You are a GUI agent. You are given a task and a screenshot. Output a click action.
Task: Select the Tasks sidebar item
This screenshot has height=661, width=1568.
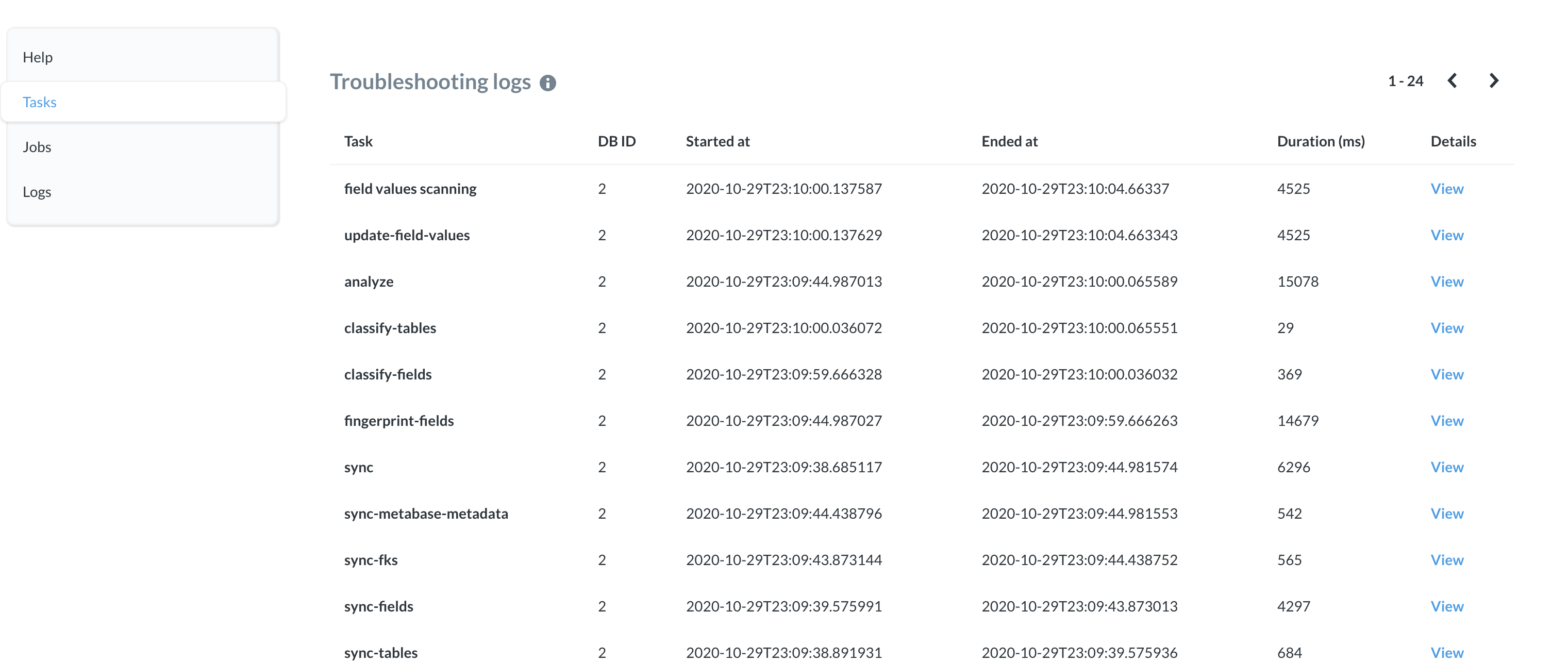(40, 102)
